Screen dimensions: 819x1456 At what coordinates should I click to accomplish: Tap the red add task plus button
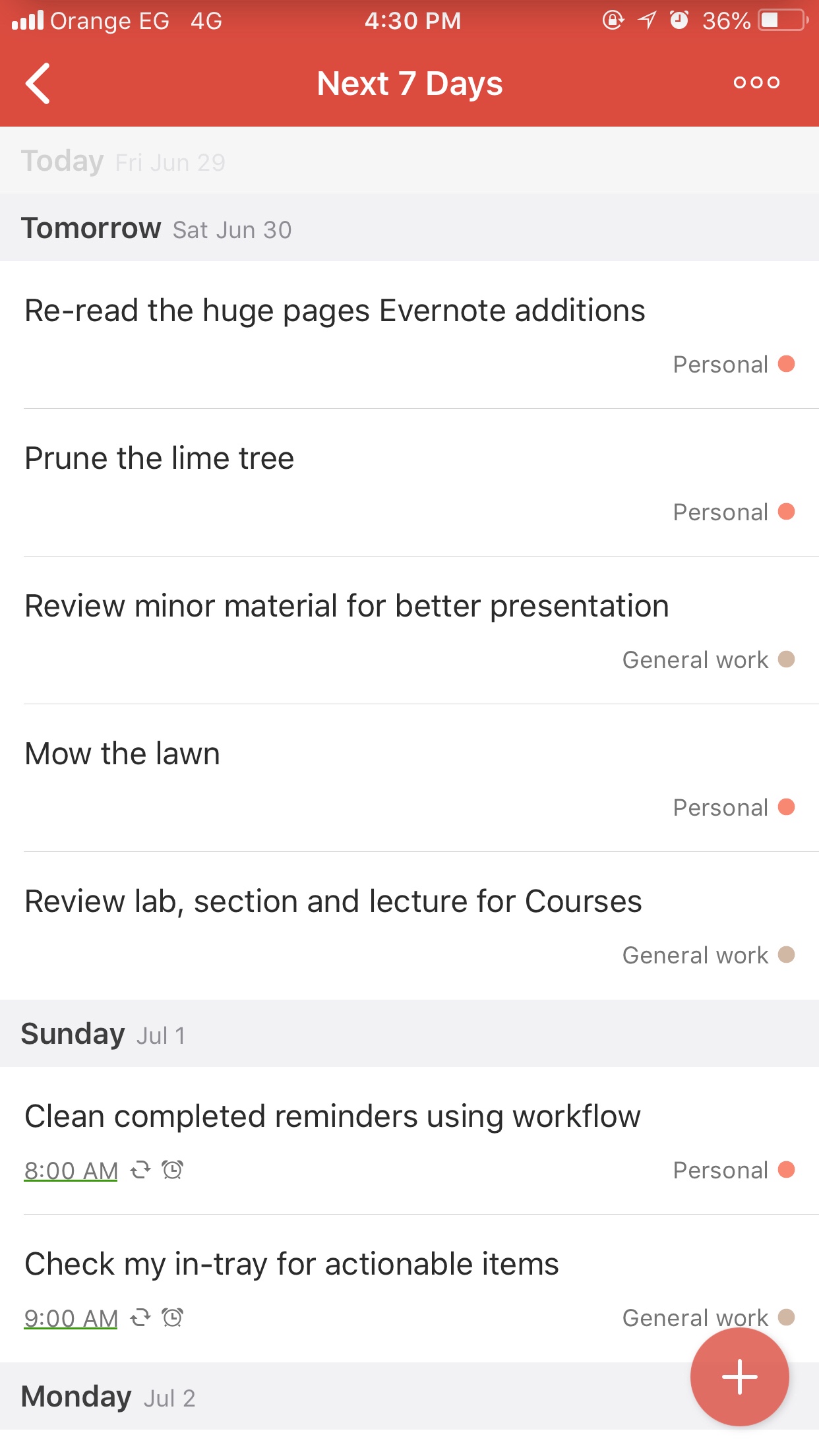(x=739, y=1377)
